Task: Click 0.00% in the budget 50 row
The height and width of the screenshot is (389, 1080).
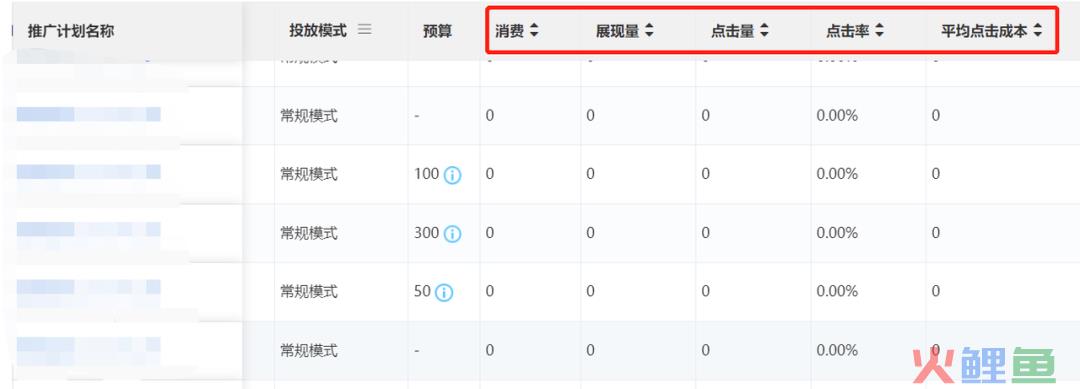Action: 837,291
